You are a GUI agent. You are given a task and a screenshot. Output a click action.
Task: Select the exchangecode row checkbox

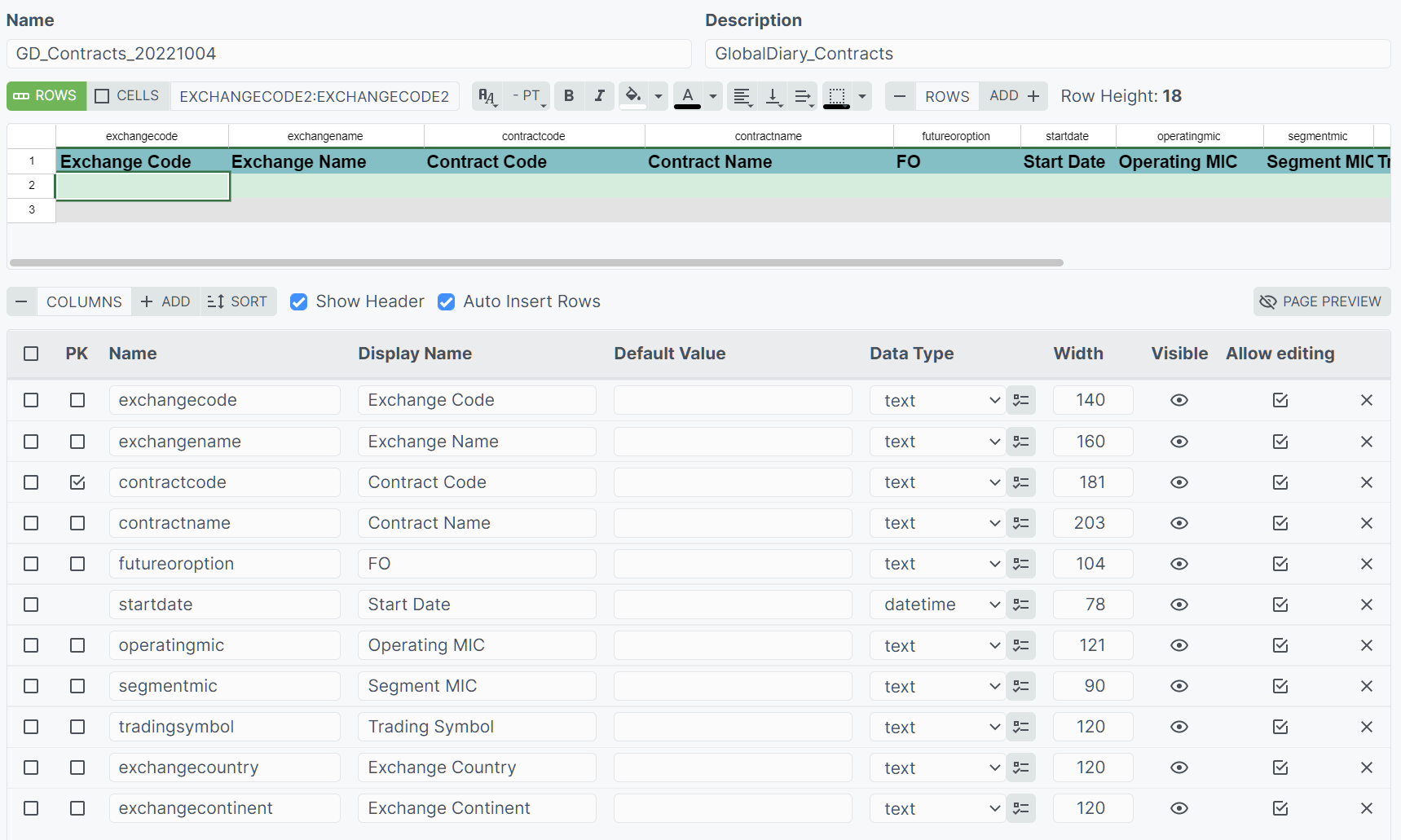(x=31, y=400)
